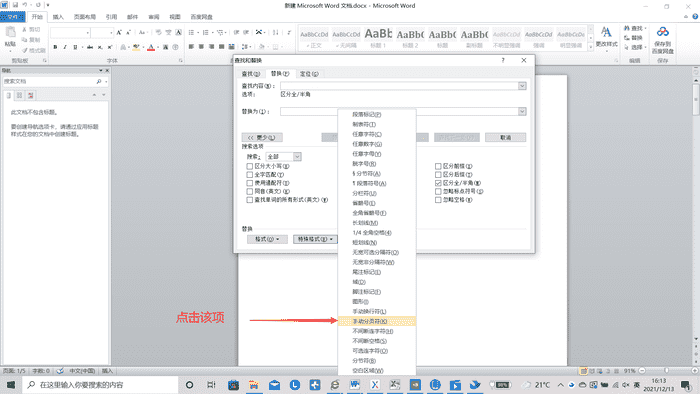Click the superscript icon
This screenshot has height=394, width=700.
point(109,47)
